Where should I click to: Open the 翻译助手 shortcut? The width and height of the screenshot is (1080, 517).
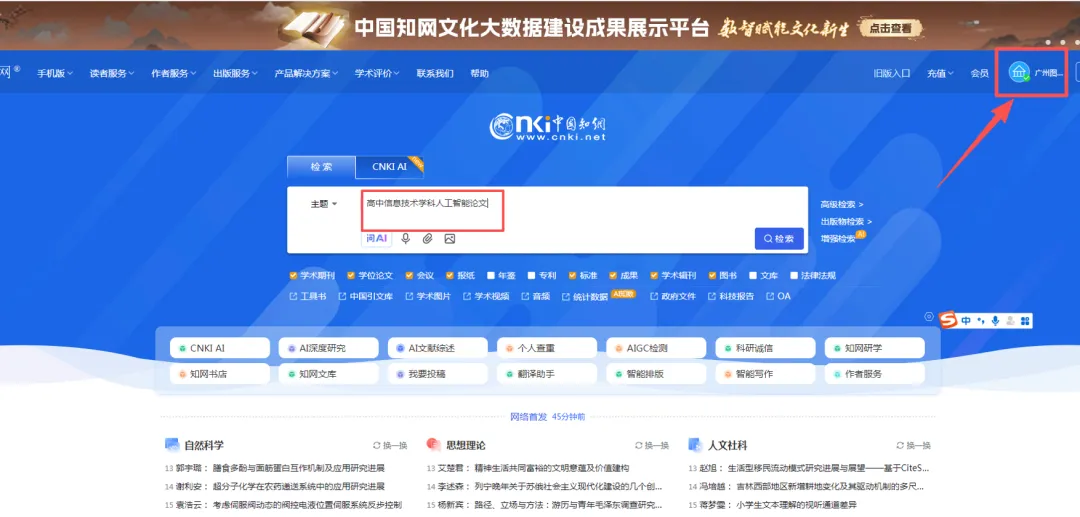(x=547, y=374)
